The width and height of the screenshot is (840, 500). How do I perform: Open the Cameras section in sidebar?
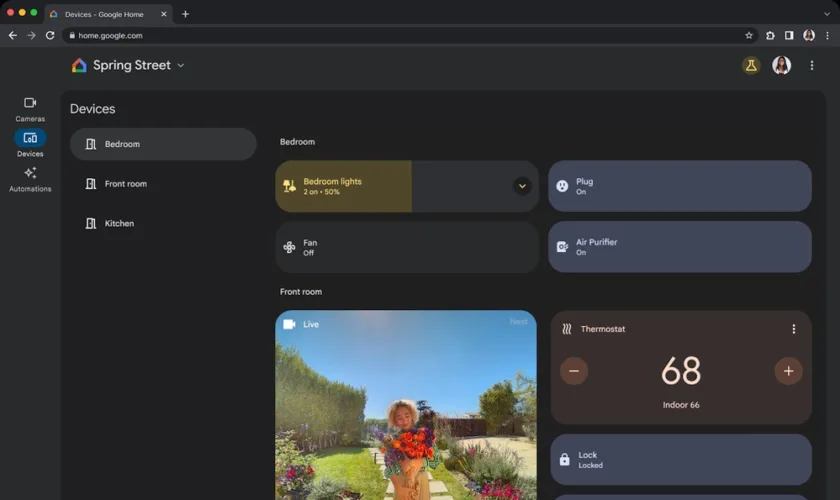(30, 109)
